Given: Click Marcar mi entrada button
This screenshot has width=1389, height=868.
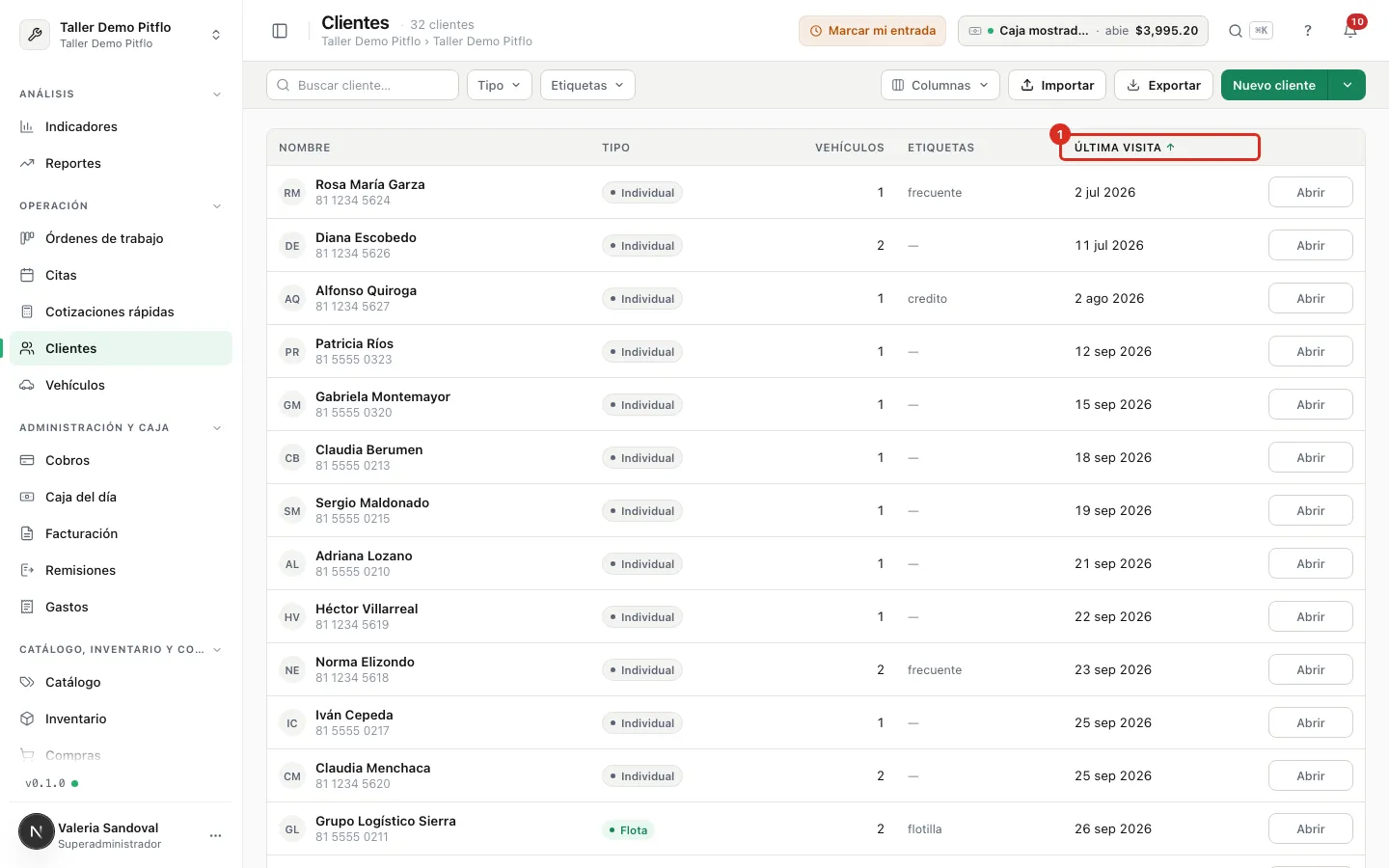Looking at the screenshot, I should pos(872,31).
